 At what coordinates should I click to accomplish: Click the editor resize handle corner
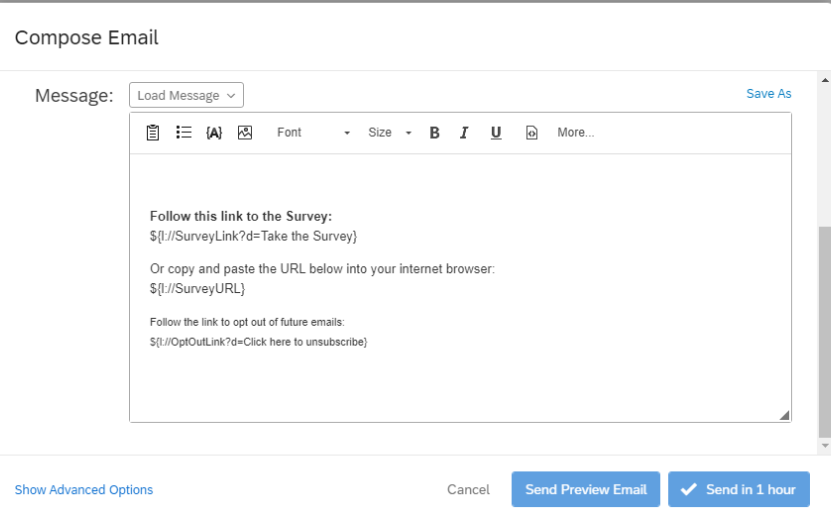click(784, 415)
